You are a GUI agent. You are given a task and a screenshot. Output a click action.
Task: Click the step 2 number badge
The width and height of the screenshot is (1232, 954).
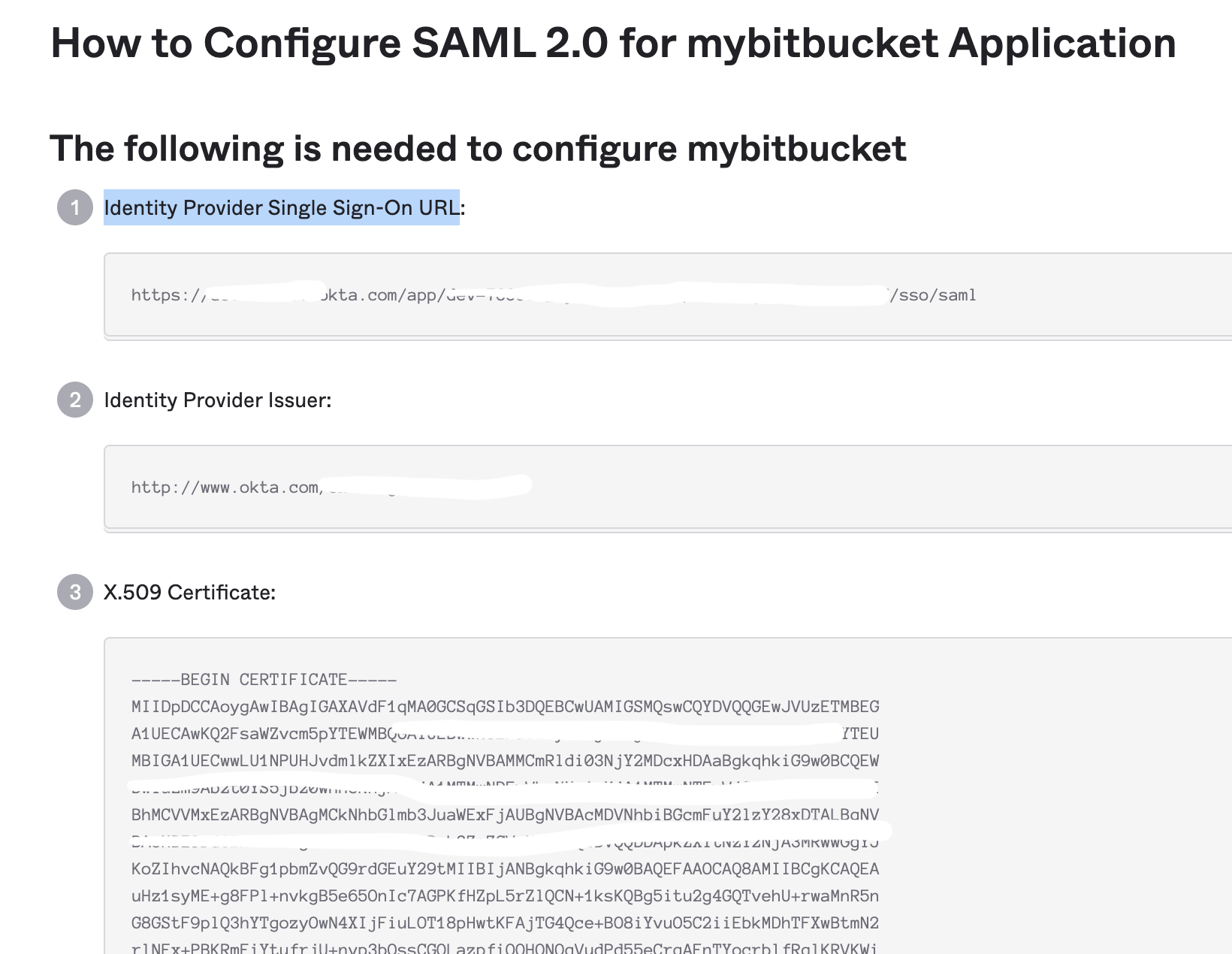click(x=75, y=400)
